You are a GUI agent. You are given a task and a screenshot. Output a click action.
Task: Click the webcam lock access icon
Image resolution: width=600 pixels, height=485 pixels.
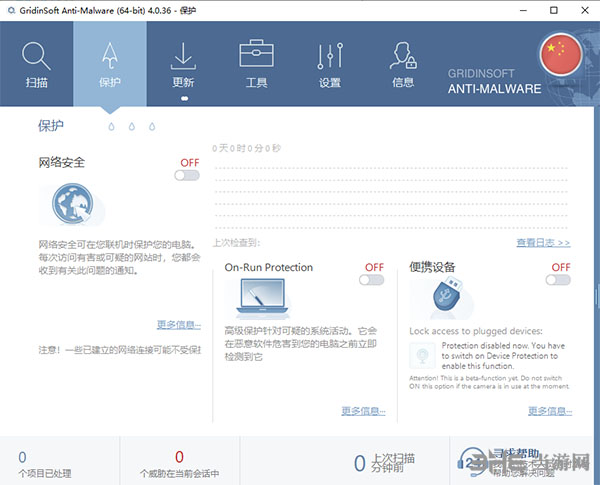pyautogui.click(x=422, y=356)
